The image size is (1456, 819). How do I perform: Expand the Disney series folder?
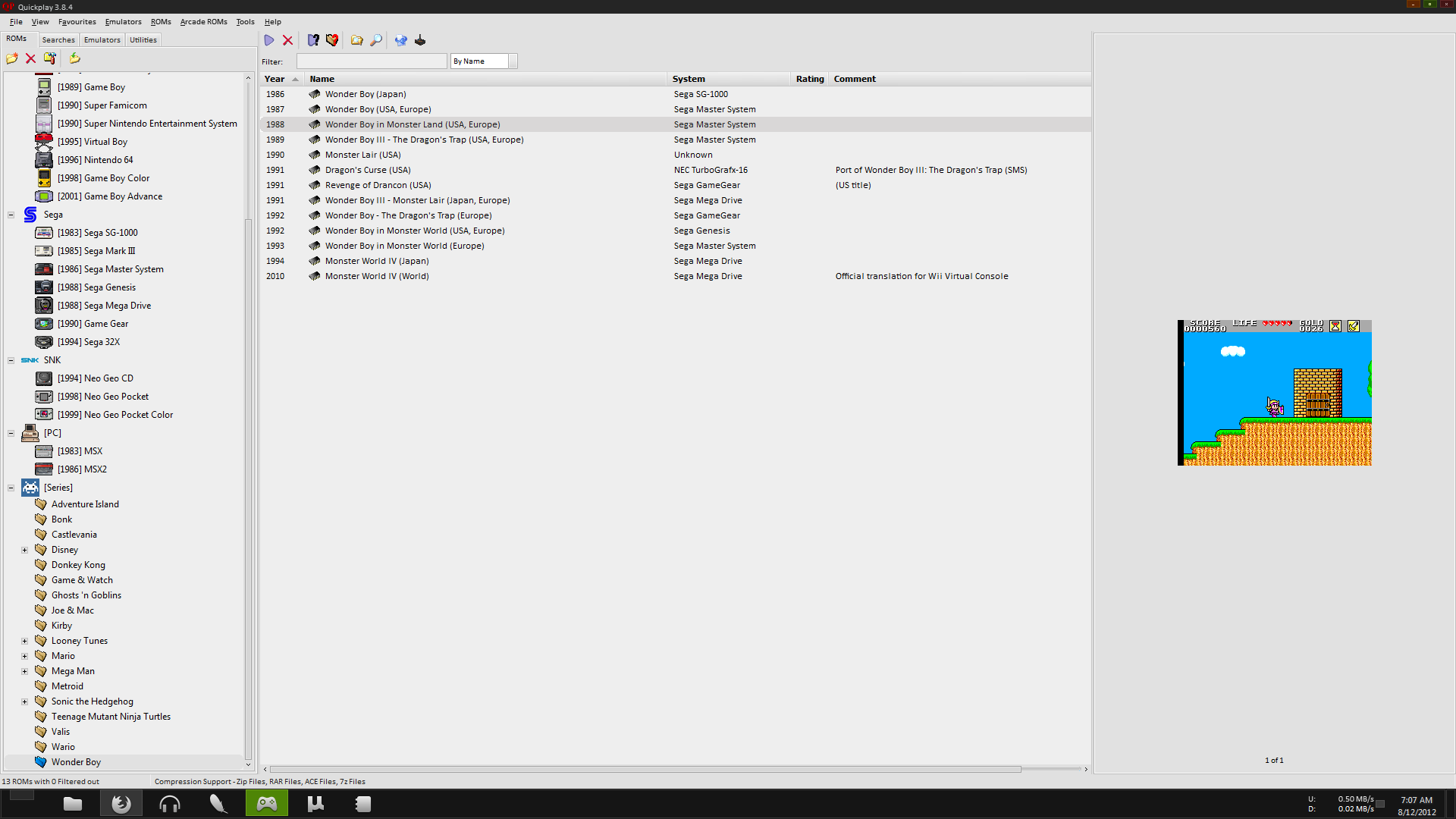tap(24, 550)
